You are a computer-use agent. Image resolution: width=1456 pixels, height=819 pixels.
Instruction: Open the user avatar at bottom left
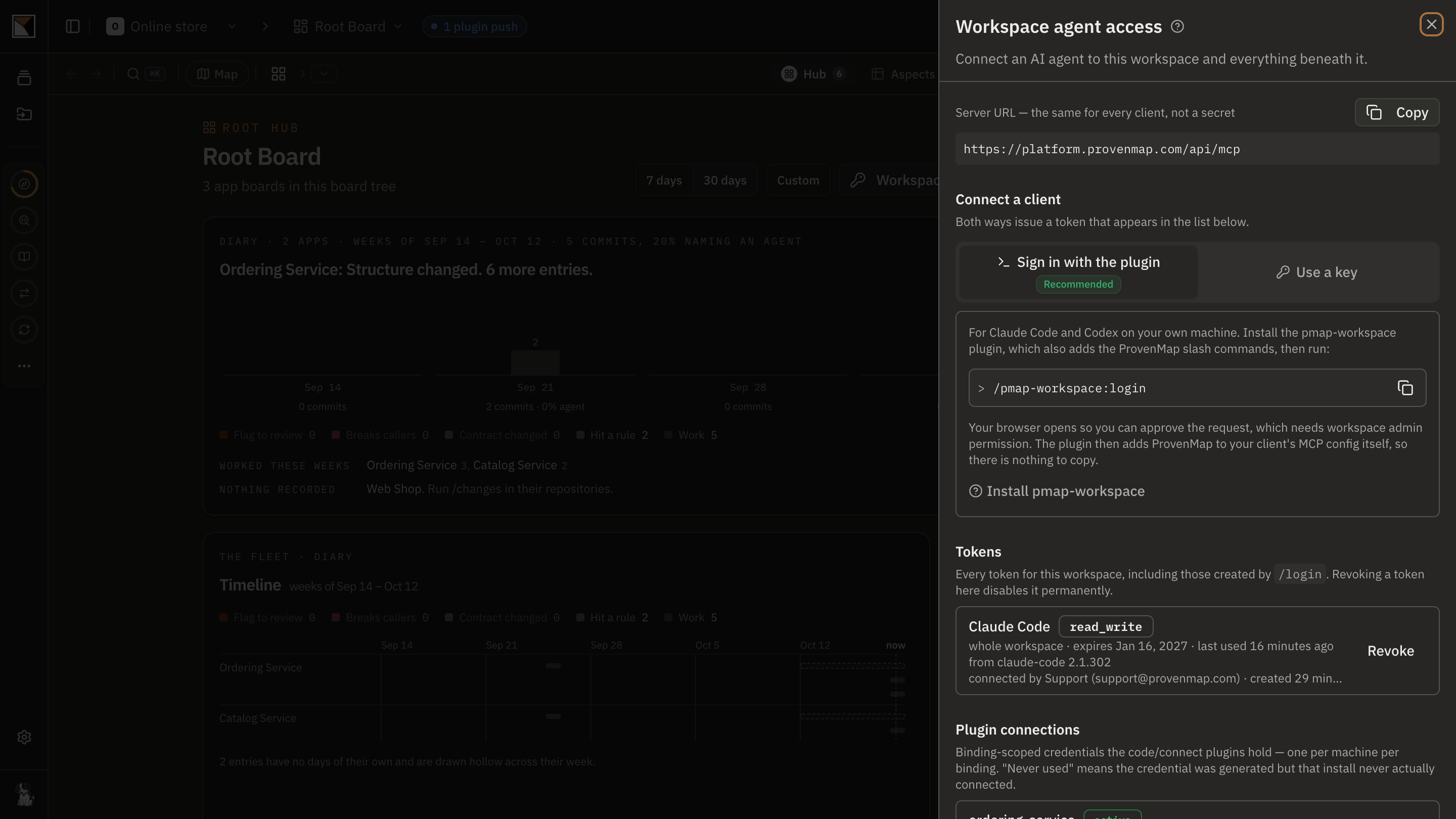pos(24,795)
